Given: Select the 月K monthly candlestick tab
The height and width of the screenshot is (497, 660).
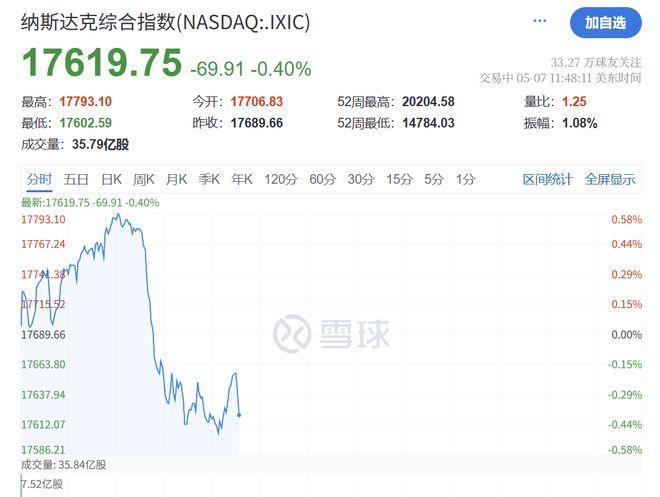Looking at the screenshot, I should 176,179.
